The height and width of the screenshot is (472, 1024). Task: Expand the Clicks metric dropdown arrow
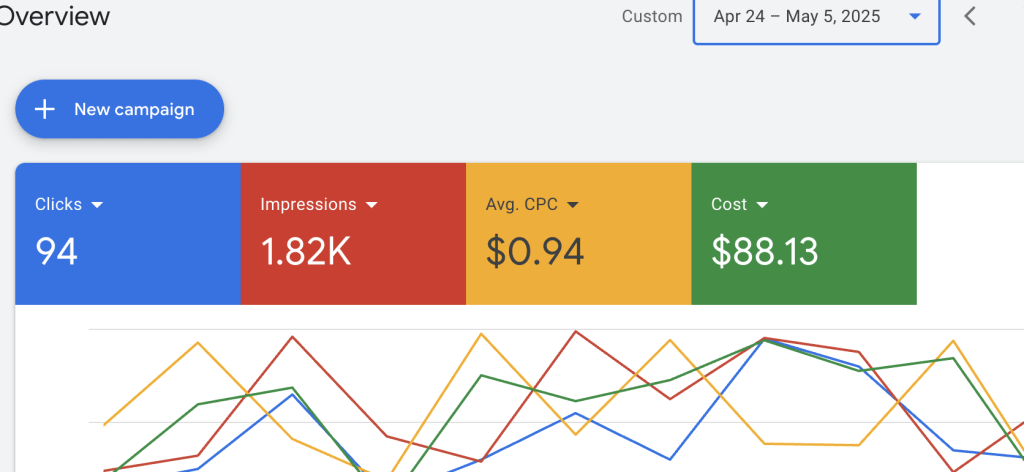(98, 205)
